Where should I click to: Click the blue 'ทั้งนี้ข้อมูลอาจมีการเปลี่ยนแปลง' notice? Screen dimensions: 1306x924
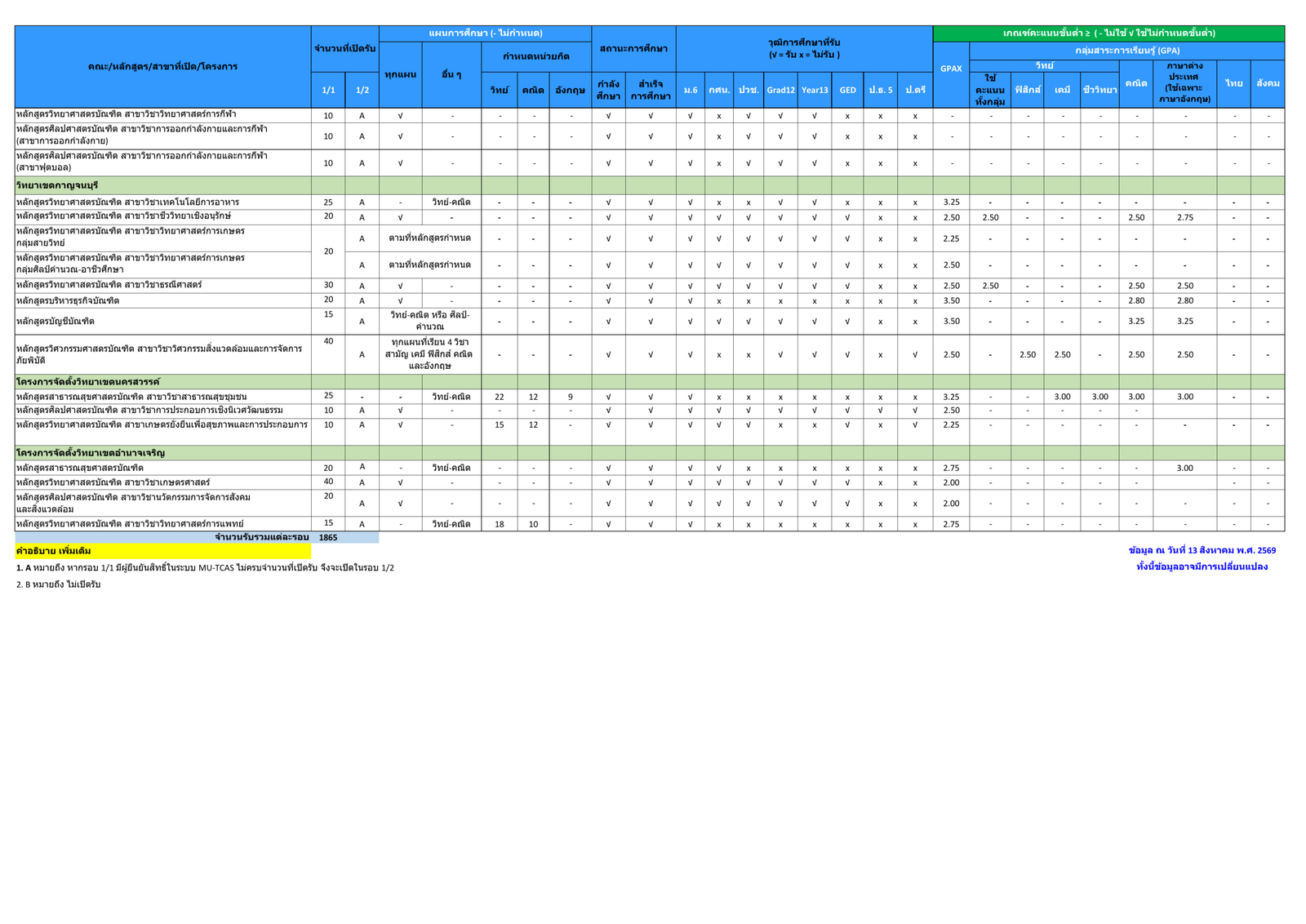click(1202, 566)
